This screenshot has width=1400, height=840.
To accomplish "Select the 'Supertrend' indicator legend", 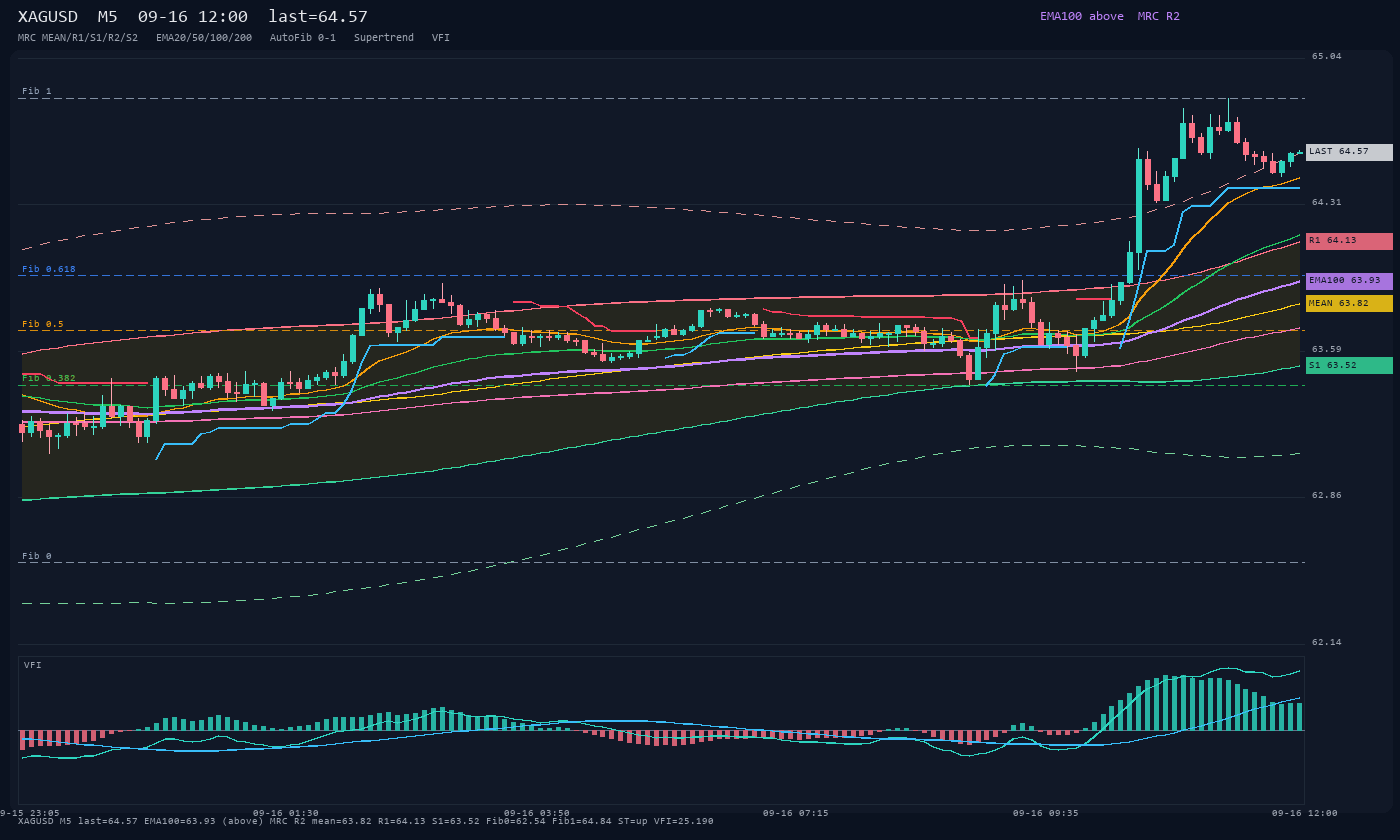I will pos(384,38).
